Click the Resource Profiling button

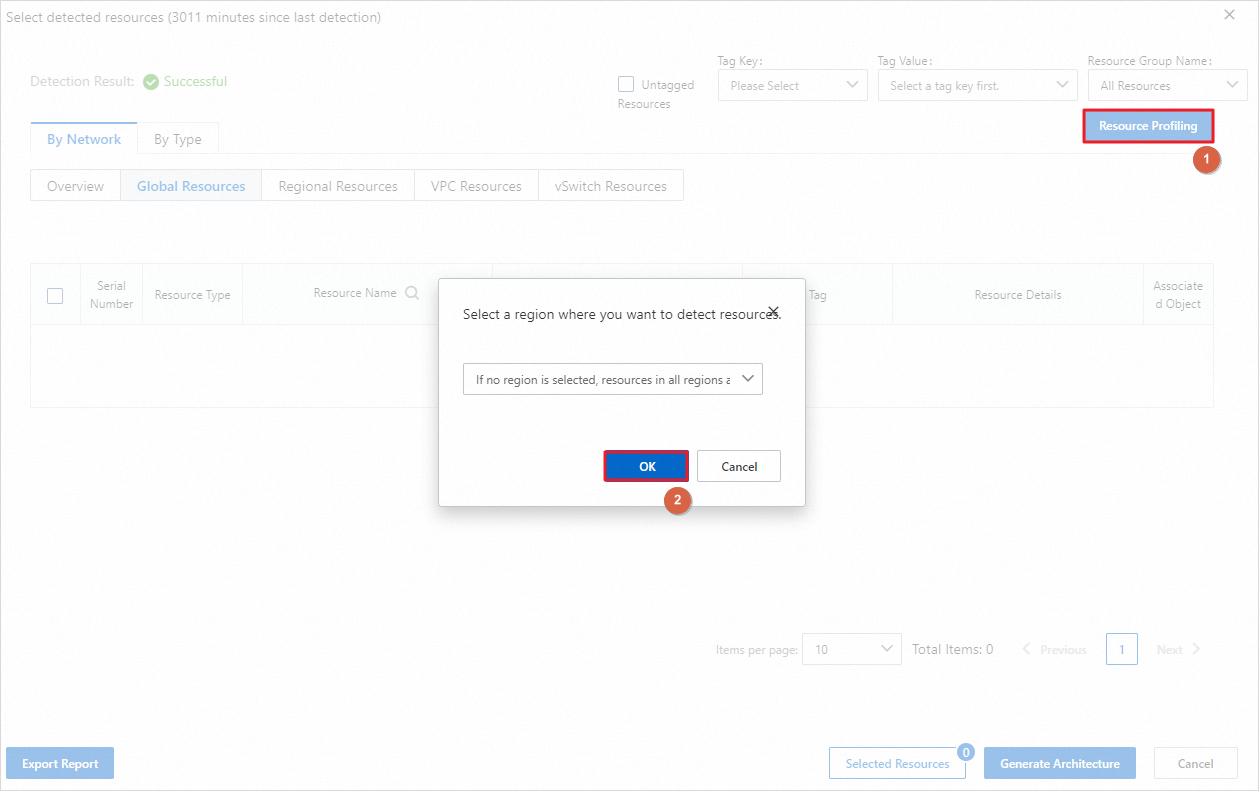pyautogui.click(x=1148, y=126)
